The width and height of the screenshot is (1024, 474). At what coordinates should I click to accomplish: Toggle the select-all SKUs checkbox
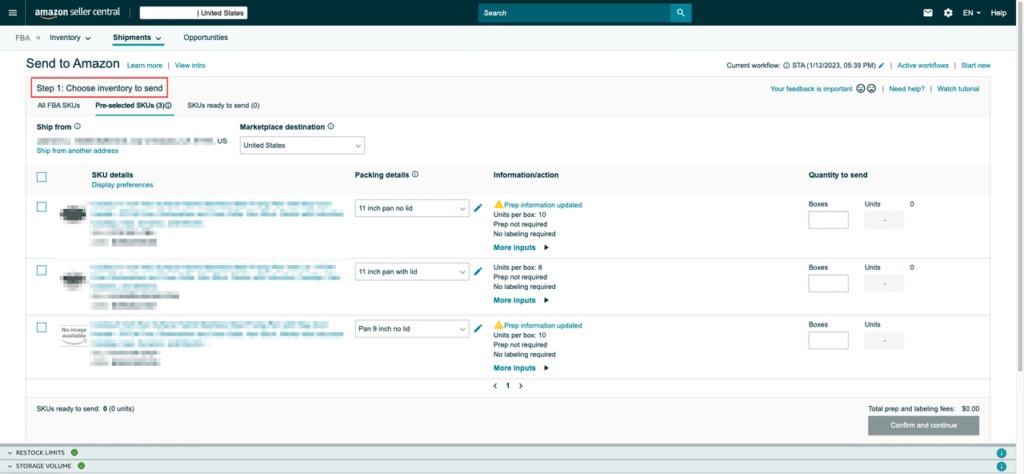[41, 177]
